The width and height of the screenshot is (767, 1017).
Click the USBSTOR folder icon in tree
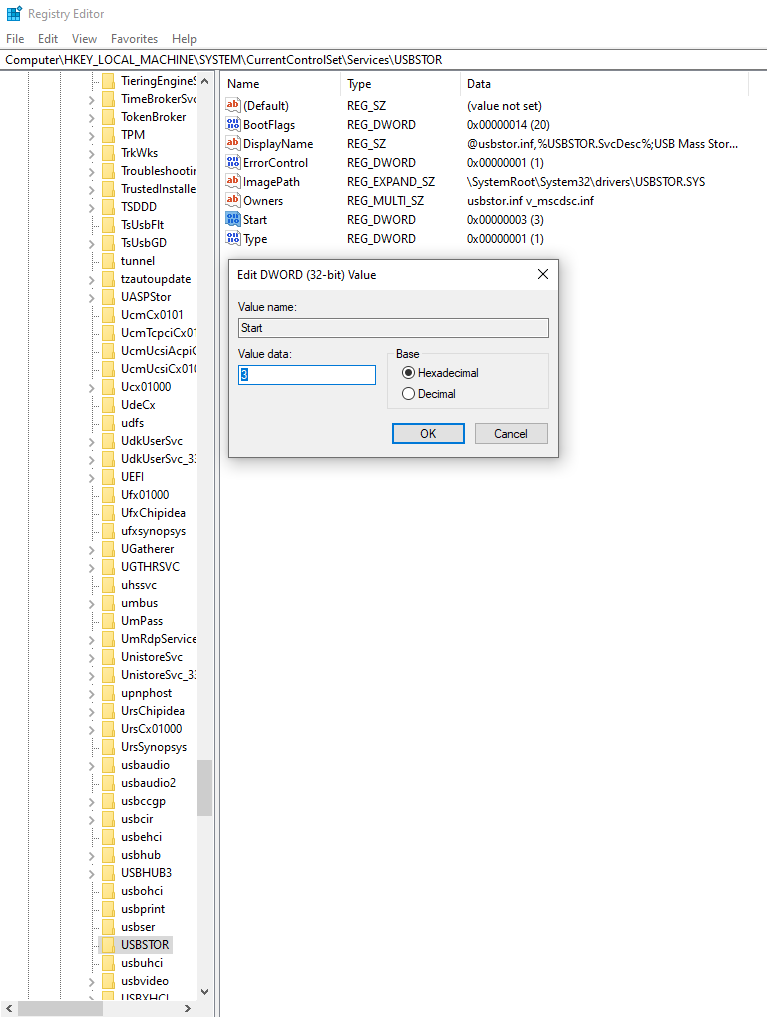[x=108, y=944]
